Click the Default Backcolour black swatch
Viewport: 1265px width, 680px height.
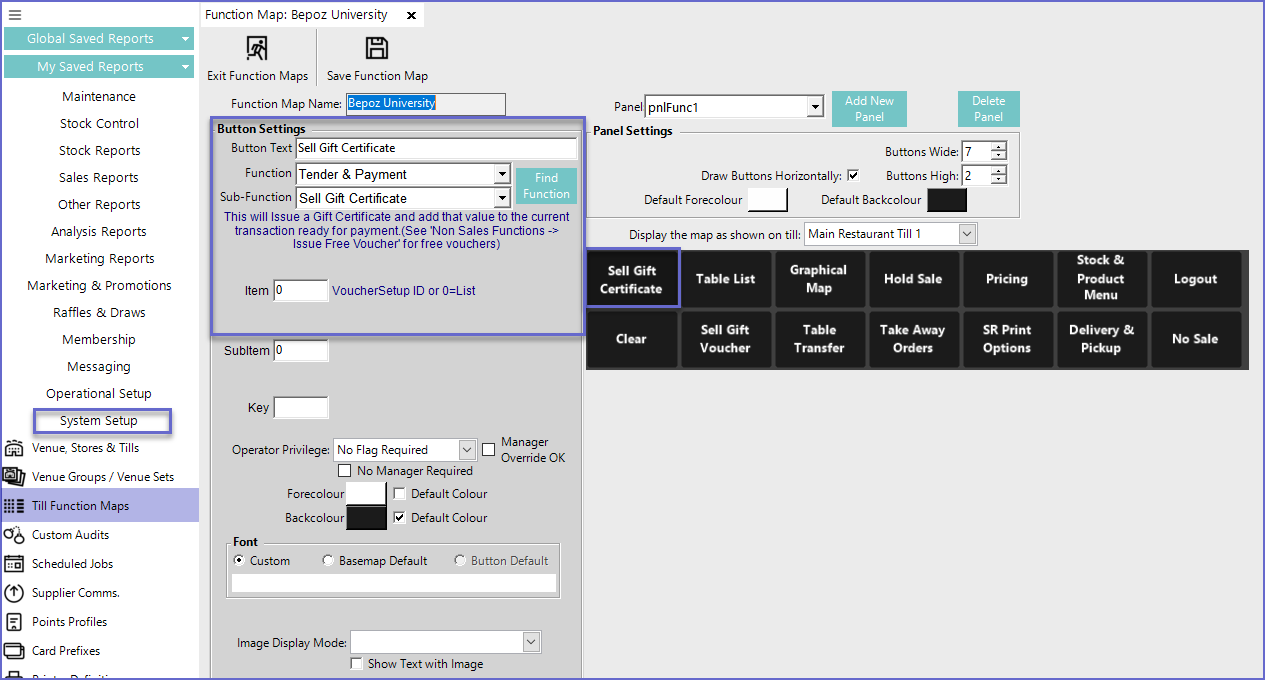pyautogui.click(x=946, y=200)
